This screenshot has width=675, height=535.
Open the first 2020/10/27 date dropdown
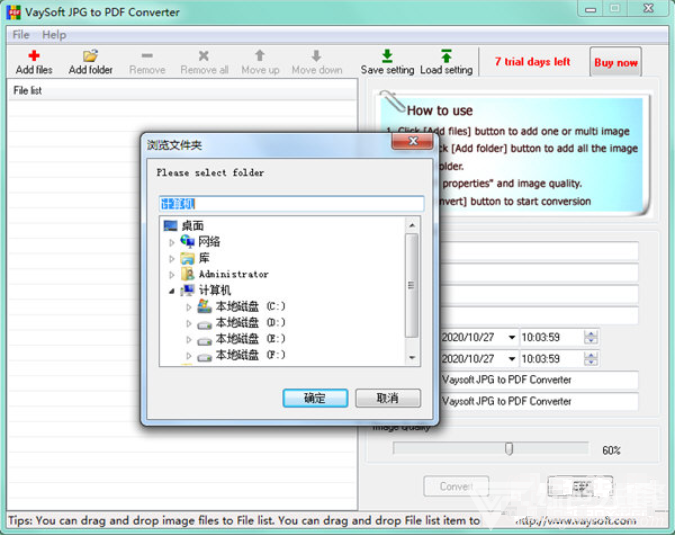click(511, 337)
